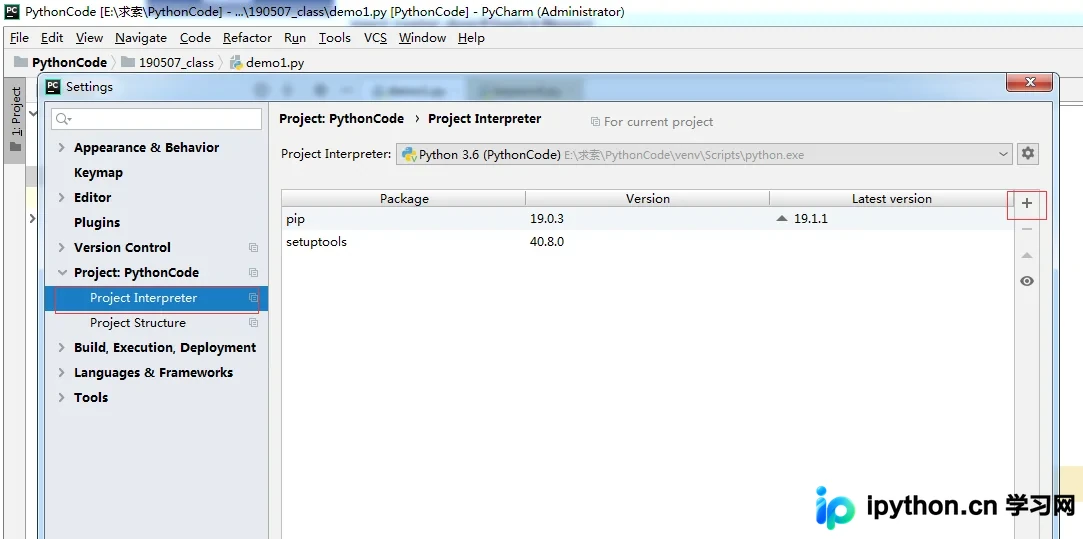This screenshot has height=539, width=1083.
Task: Sort by the Latest version column header
Action: point(892,198)
